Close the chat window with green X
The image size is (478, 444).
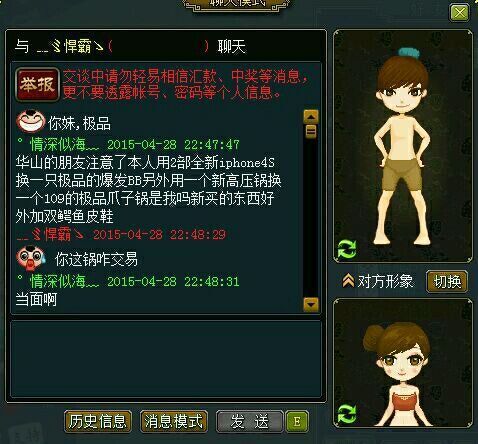pyautogui.click(x=459, y=13)
